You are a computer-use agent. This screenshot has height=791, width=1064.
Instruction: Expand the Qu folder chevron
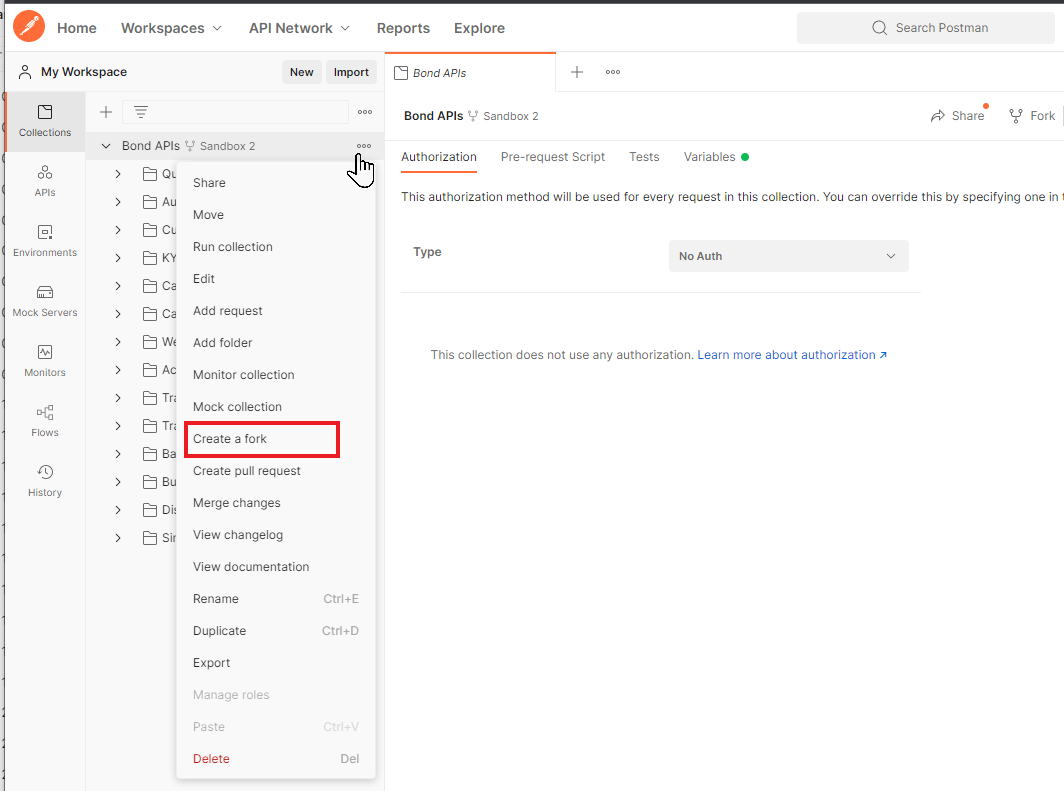point(118,174)
